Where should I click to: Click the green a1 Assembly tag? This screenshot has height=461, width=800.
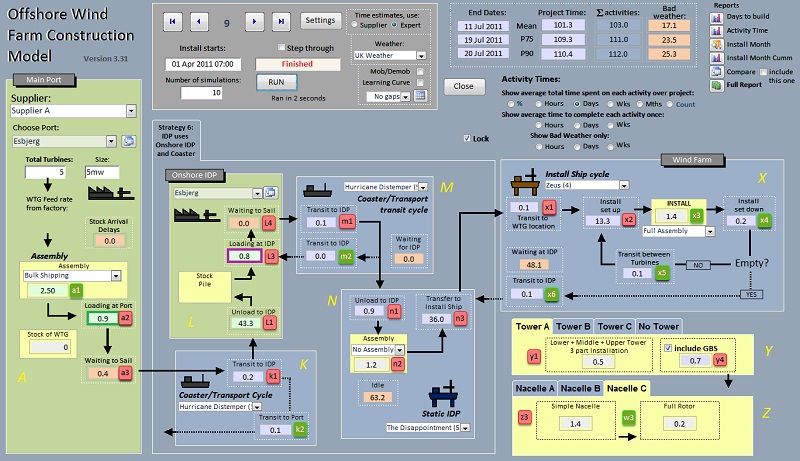pos(76,290)
